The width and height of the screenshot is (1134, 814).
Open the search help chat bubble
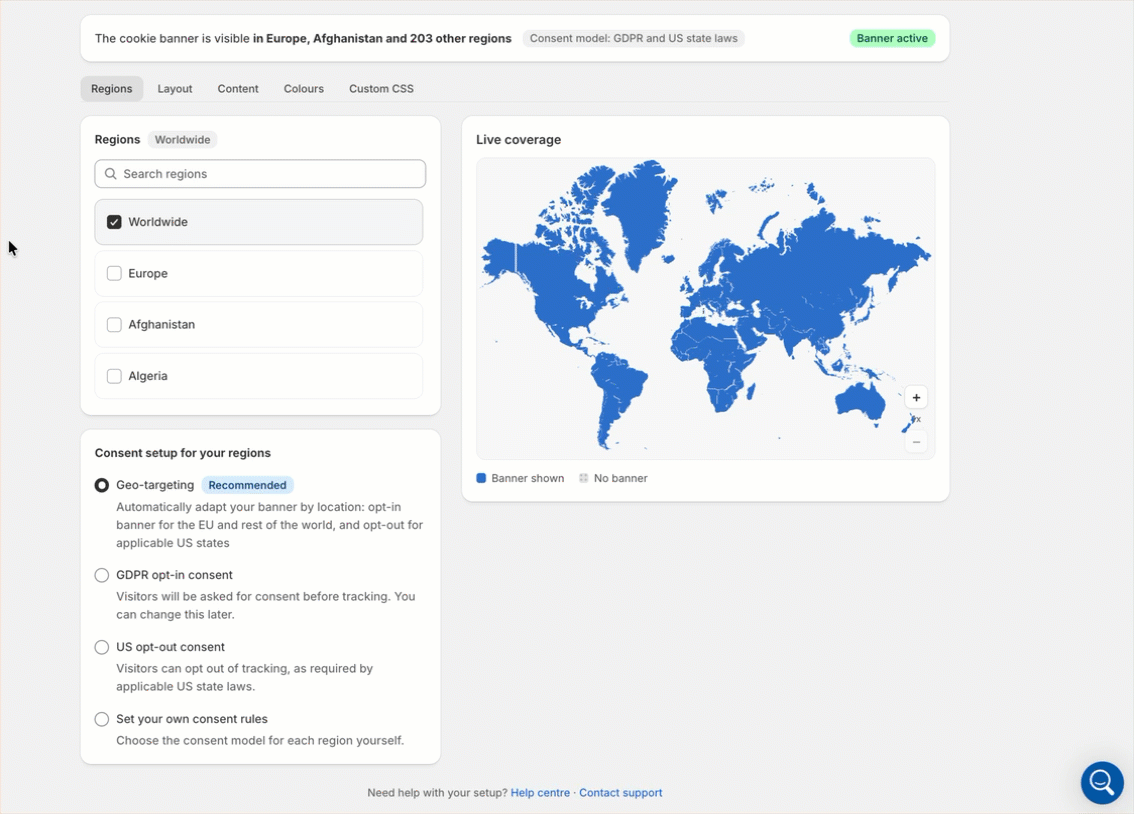tap(1102, 782)
